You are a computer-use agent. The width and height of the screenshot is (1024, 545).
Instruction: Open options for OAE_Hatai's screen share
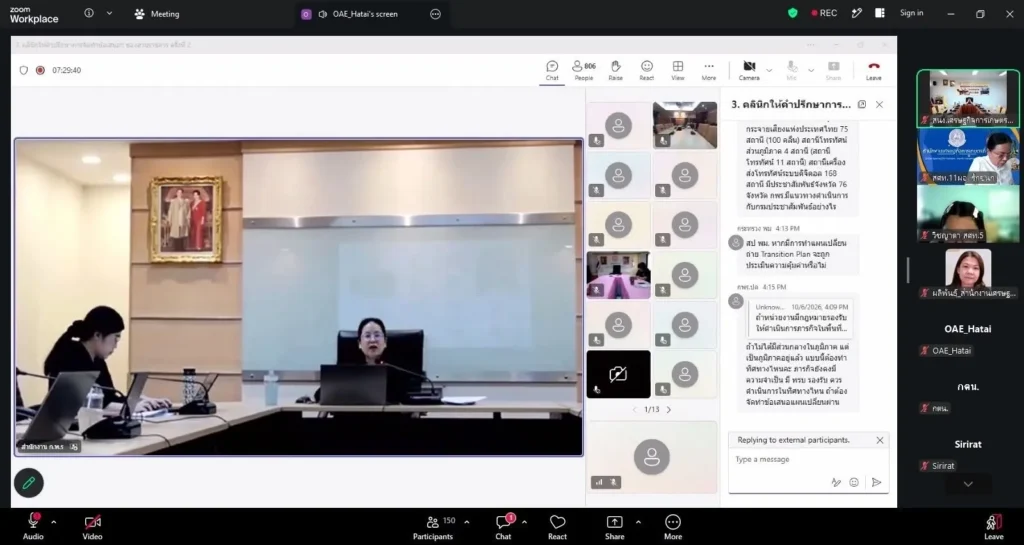[436, 14]
